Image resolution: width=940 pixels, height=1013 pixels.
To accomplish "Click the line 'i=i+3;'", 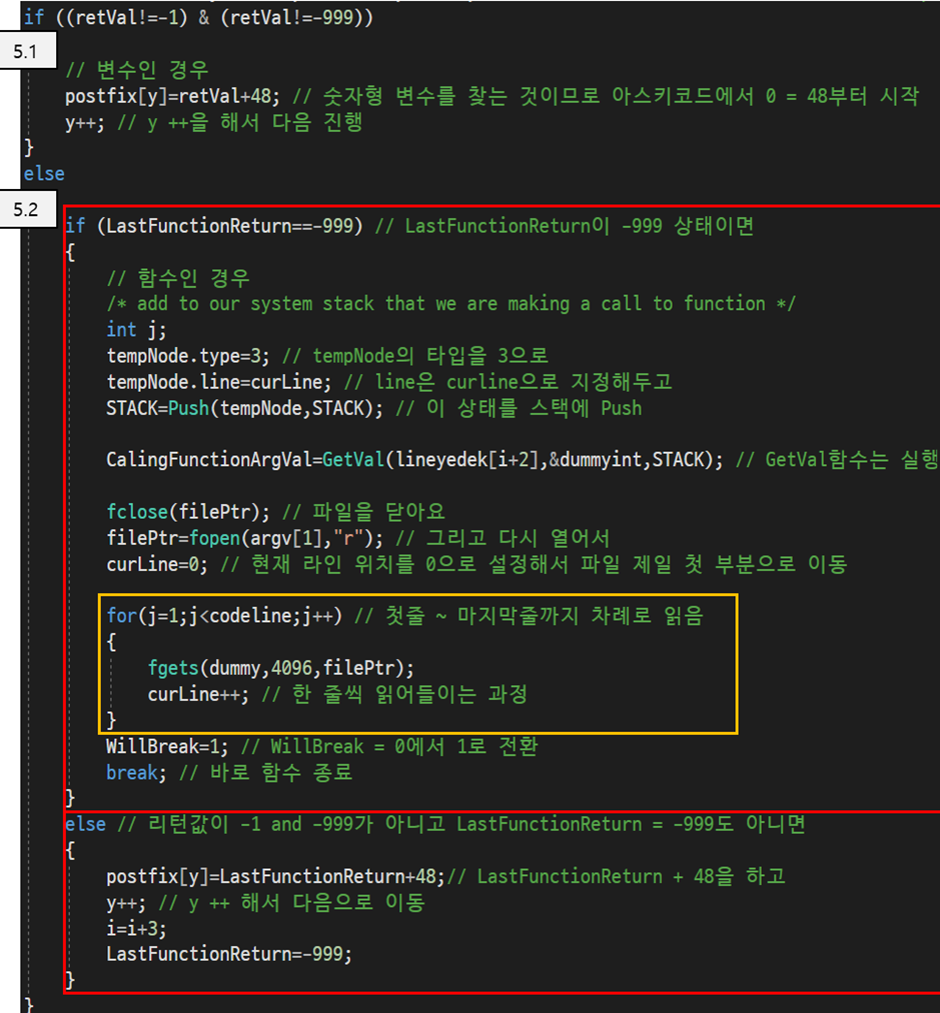I will pyautogui.click(x=136, y=928).
